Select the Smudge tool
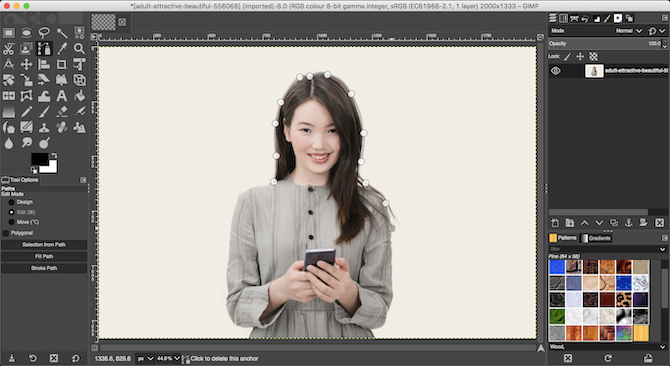Viewport: 670px width, 366px height. point(26,143)
